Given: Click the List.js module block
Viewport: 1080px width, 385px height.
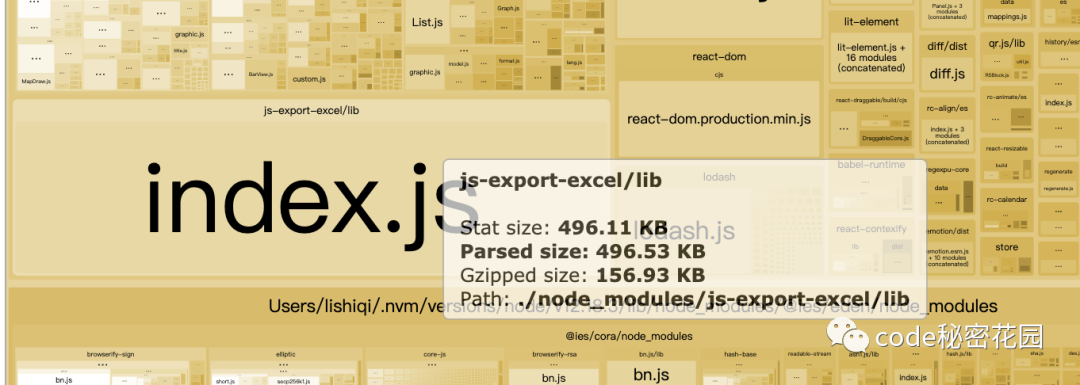Looking at the screenshot, I should (x=426, y=22).
